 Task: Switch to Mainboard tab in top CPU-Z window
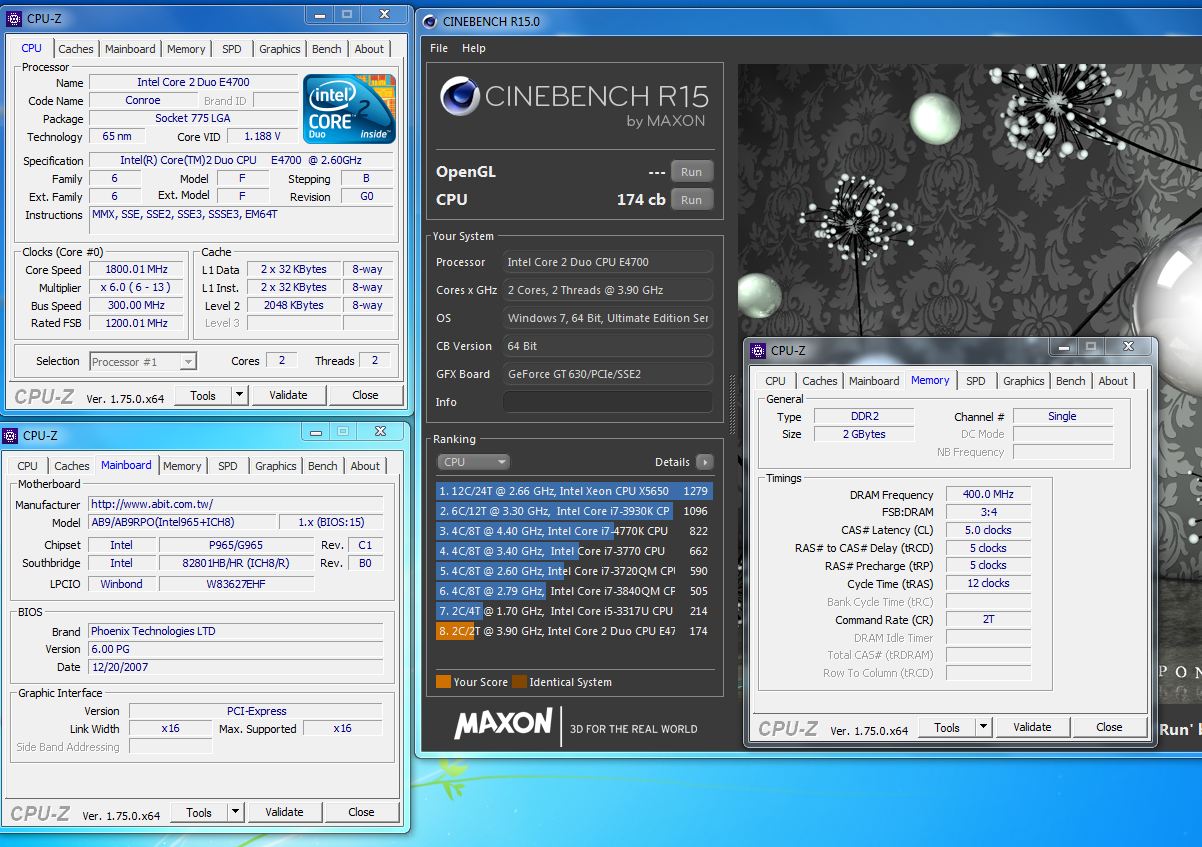[130, 49]
